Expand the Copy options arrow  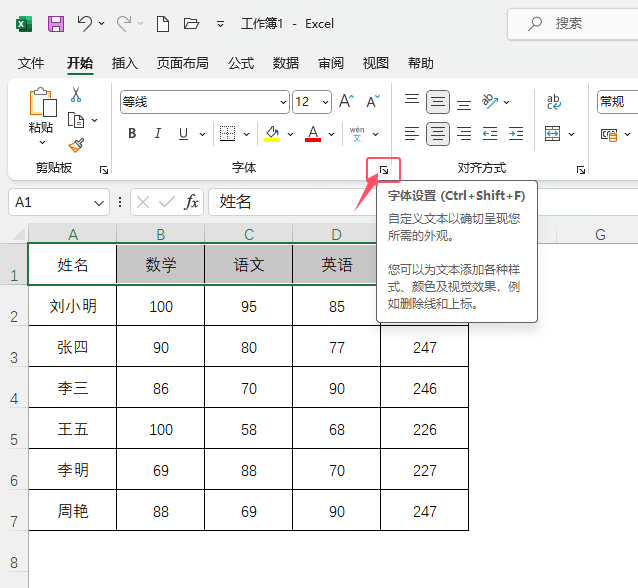94,120
